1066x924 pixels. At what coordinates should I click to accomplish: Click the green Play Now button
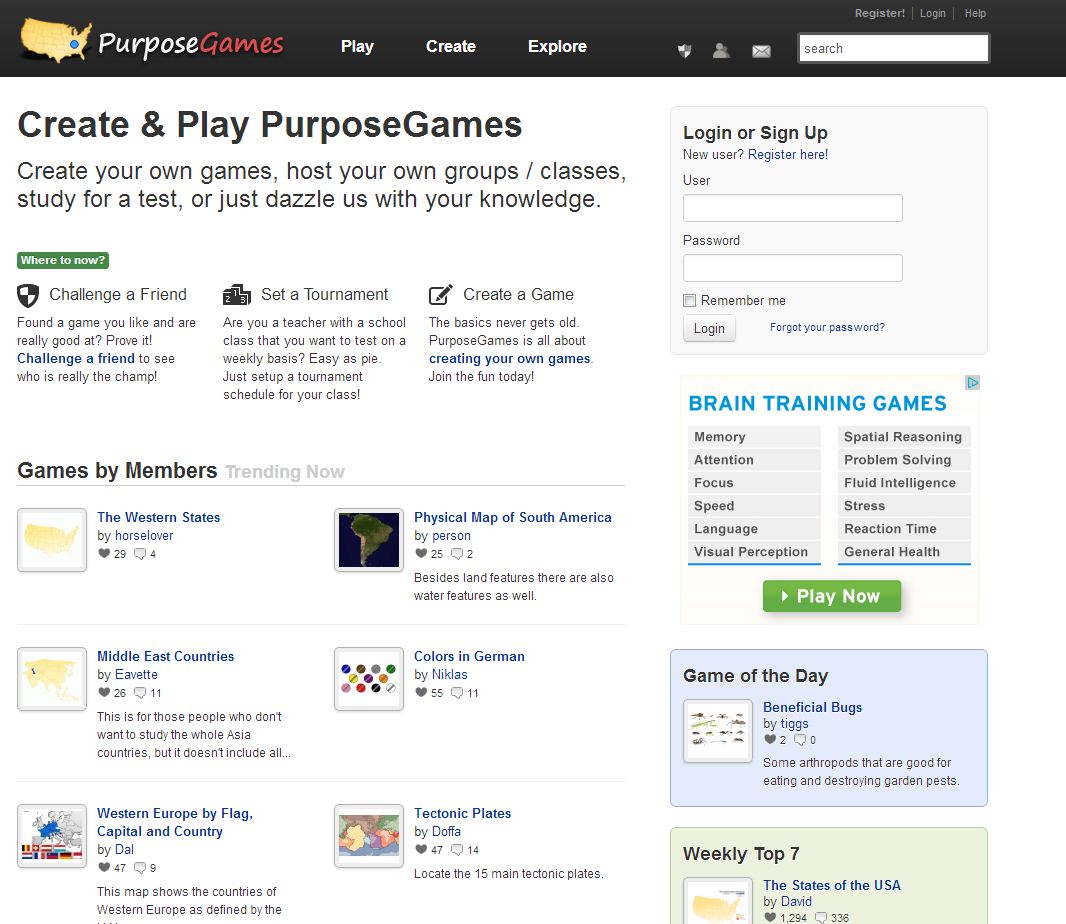(832, 596)
